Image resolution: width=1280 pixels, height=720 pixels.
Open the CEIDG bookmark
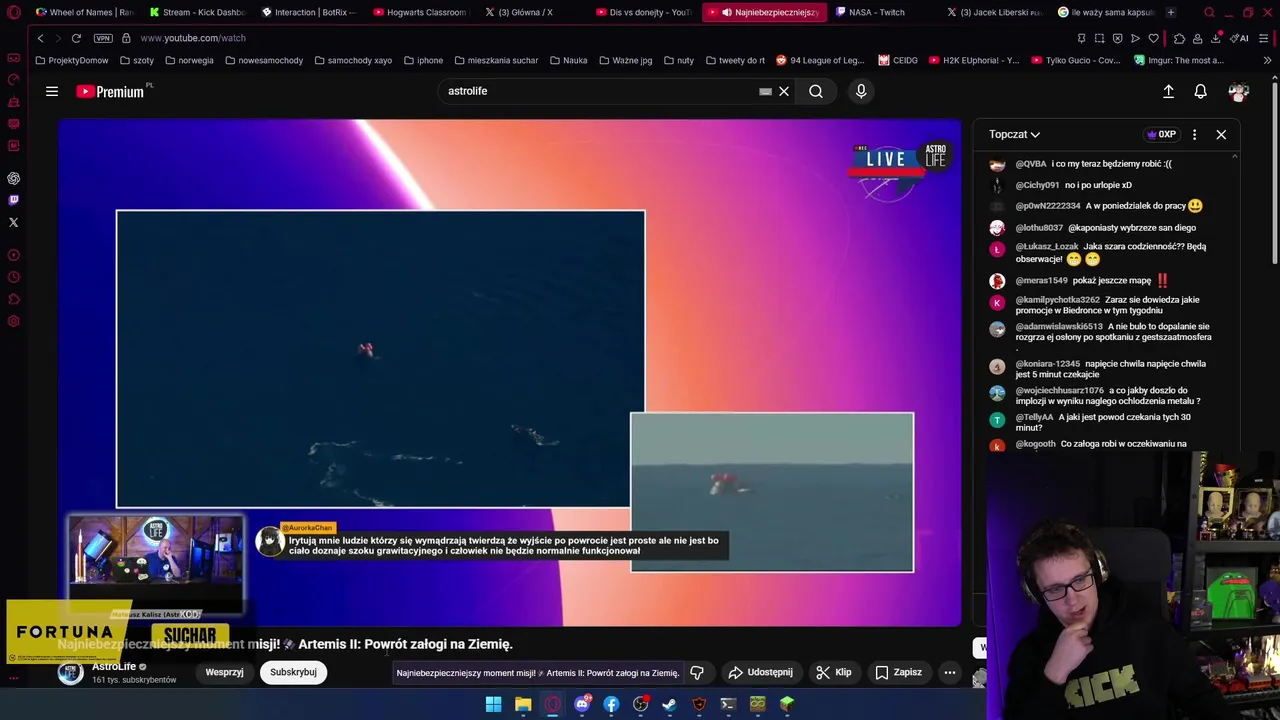(x=898, y=60)
